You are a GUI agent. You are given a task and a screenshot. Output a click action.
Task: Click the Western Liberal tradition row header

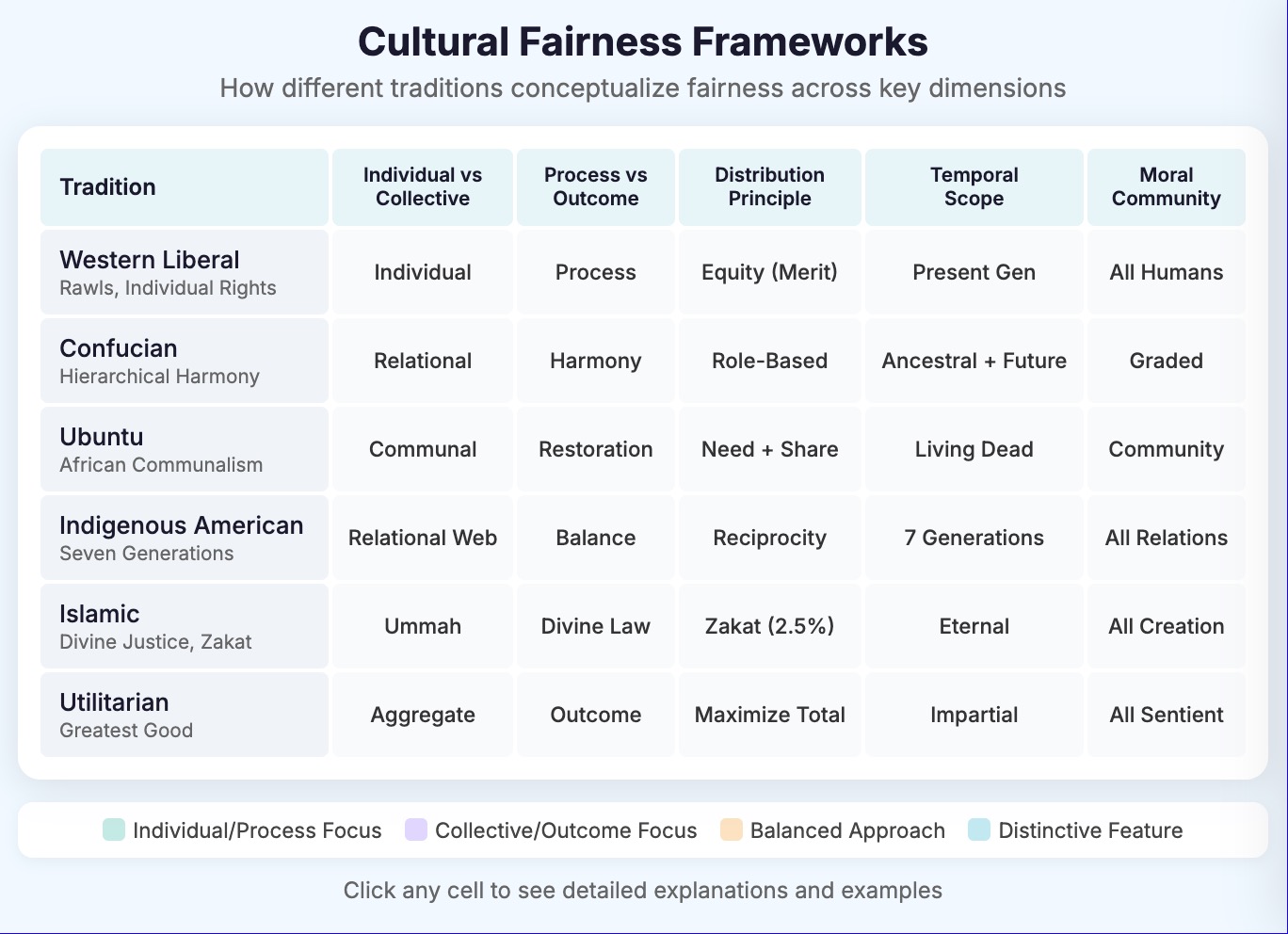(184, 271)
